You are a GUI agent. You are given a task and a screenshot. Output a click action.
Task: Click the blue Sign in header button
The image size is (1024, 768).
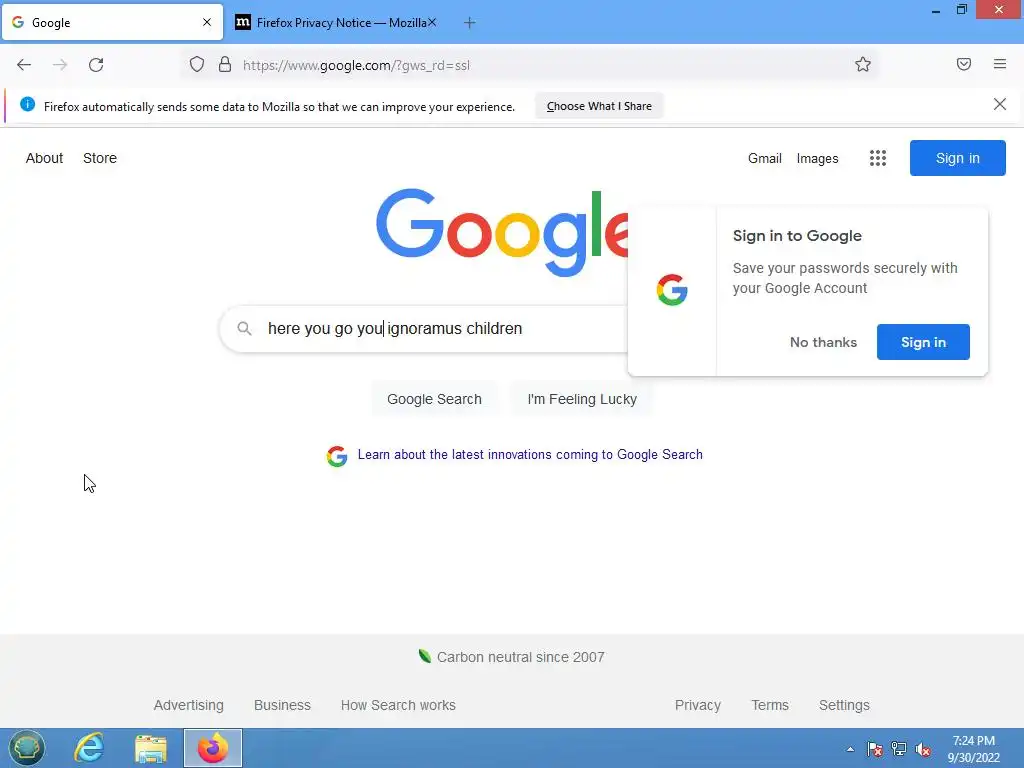click(x=957, y=158)
